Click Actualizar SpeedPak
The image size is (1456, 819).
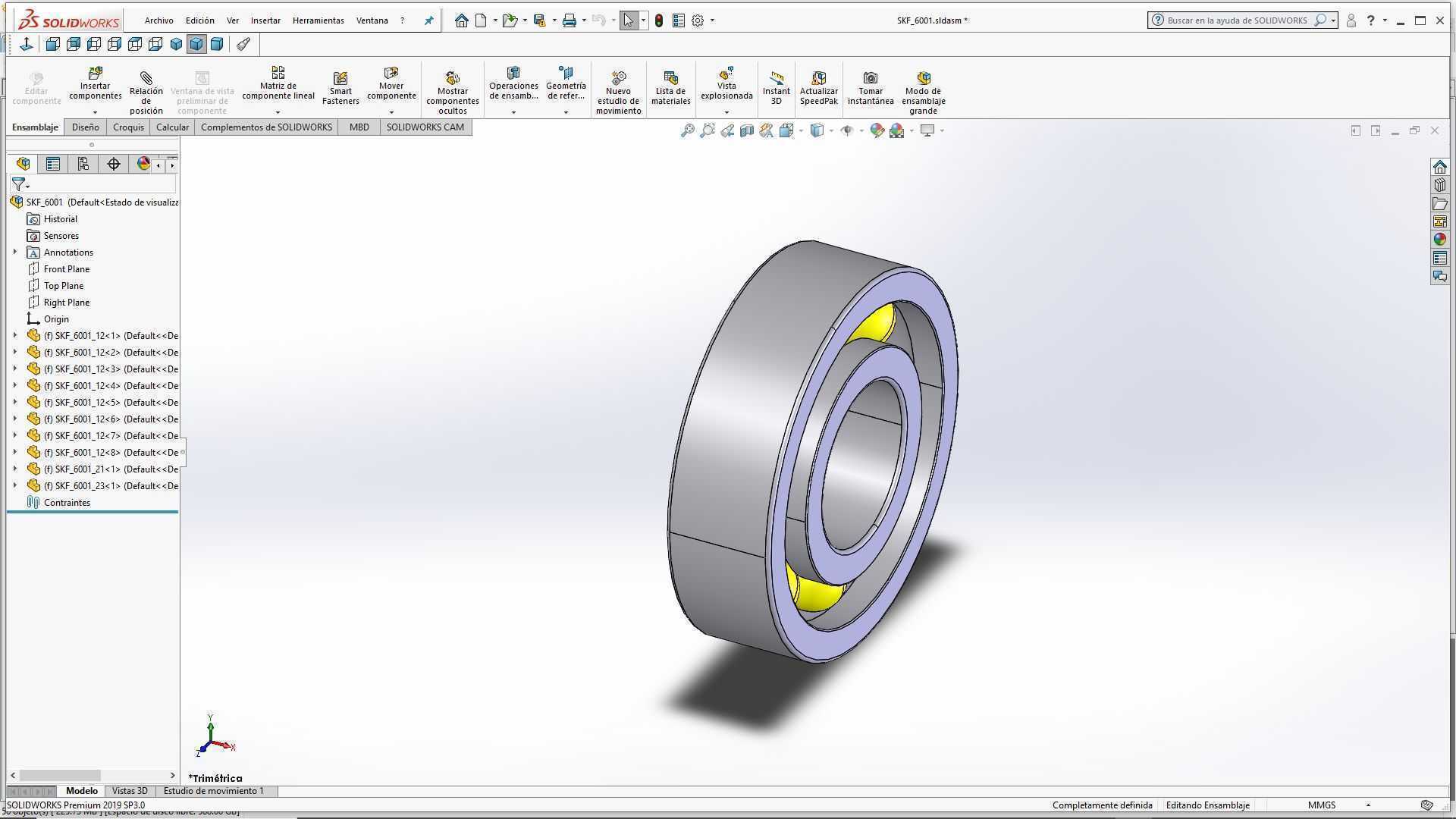818,88
